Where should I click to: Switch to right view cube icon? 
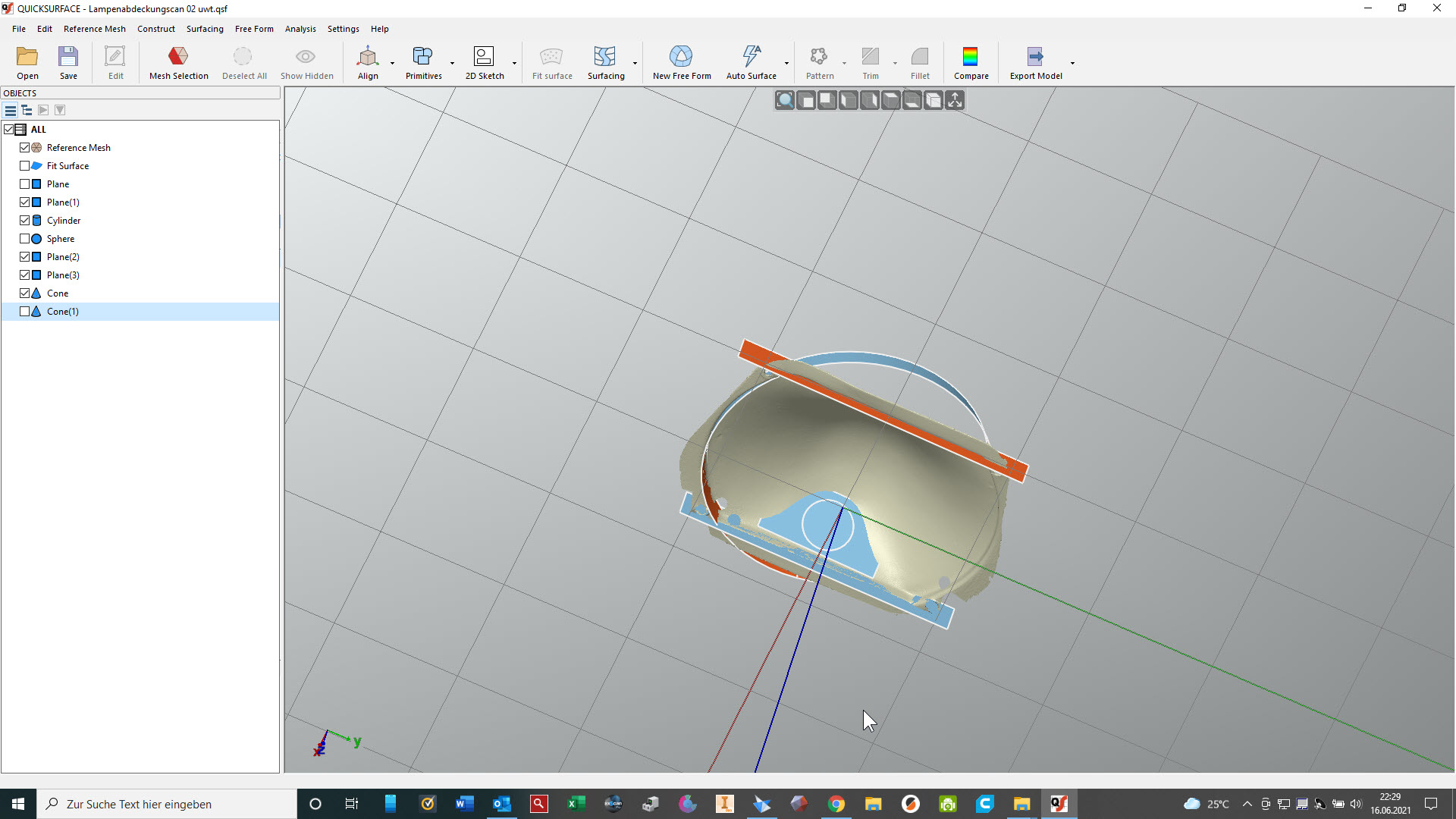(870, 100)
